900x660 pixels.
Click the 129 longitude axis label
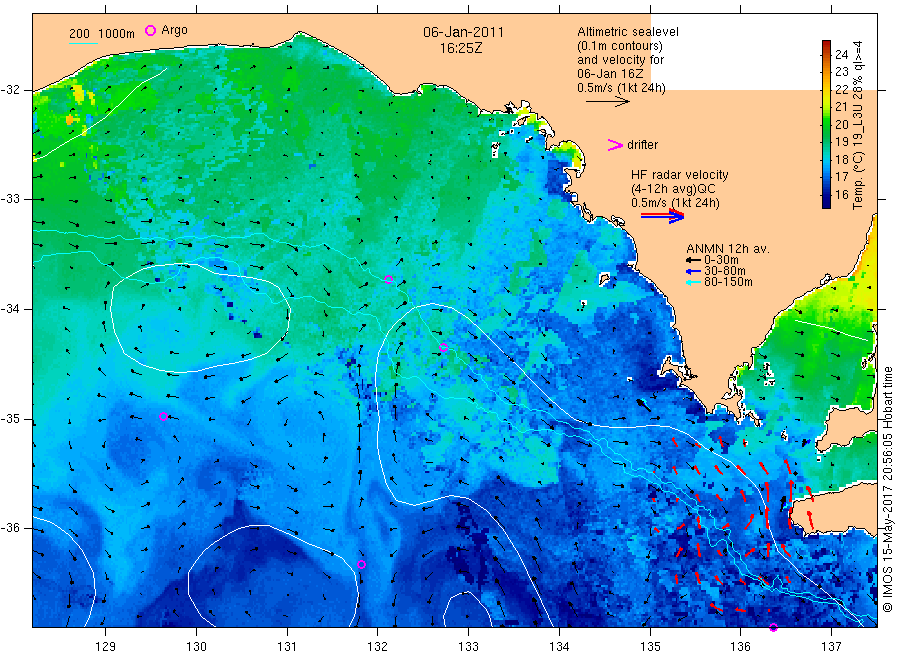106,647
